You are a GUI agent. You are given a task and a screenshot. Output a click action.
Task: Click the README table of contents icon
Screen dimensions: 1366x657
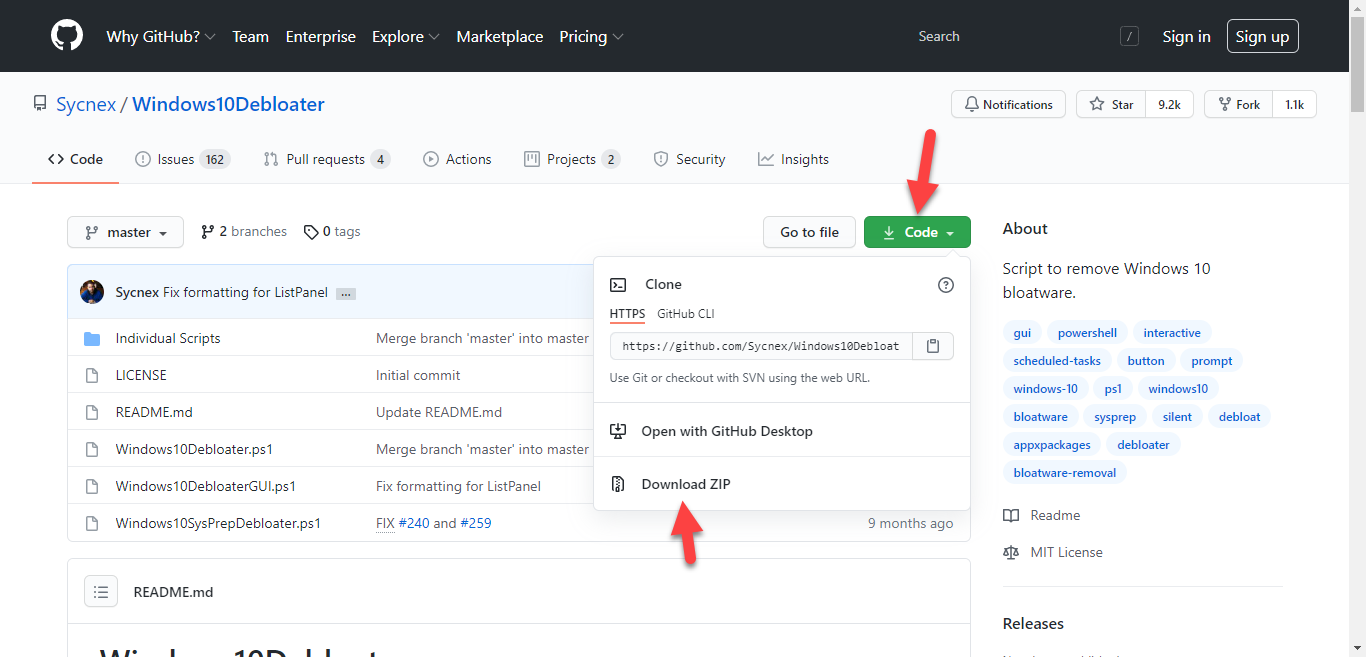(101, 592)
